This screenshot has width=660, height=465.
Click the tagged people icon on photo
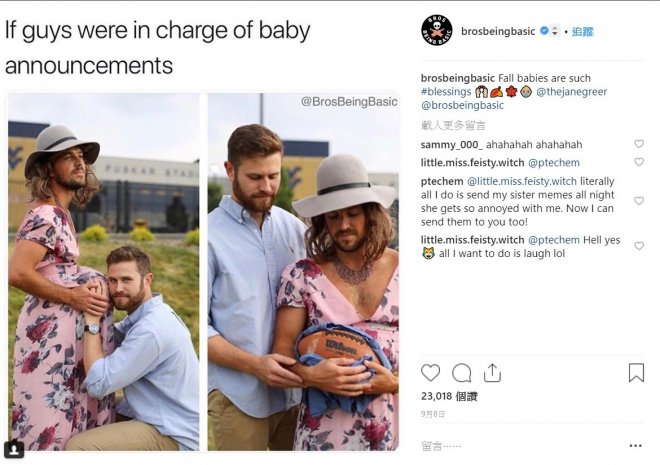[x=14, y=449]
